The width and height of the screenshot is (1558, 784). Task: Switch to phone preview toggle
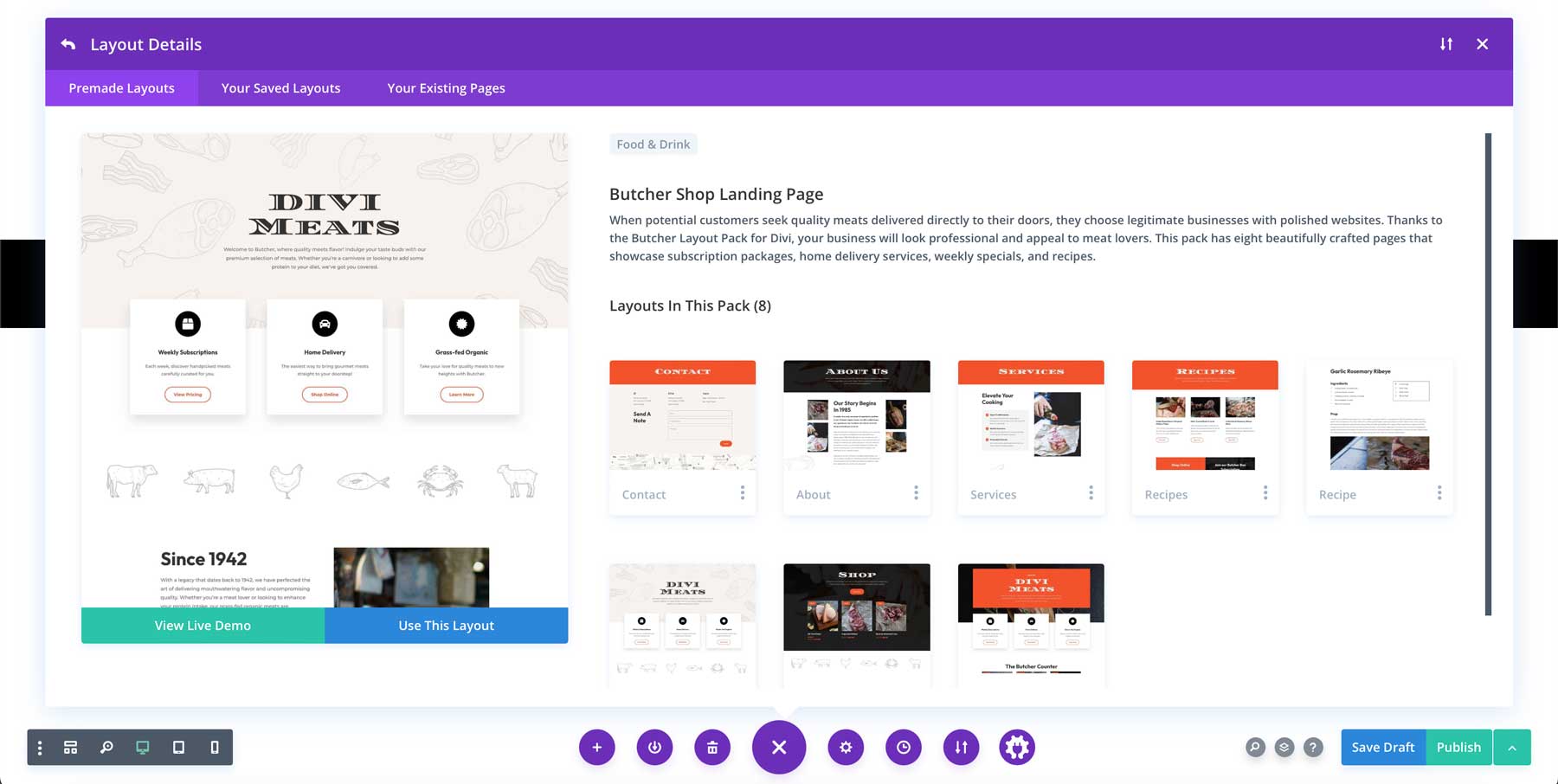pos(214,747)
